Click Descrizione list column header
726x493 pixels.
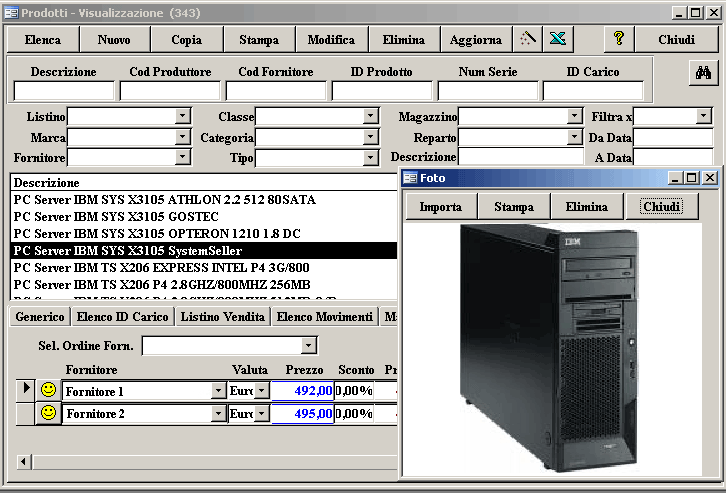(x=204, y=183)
